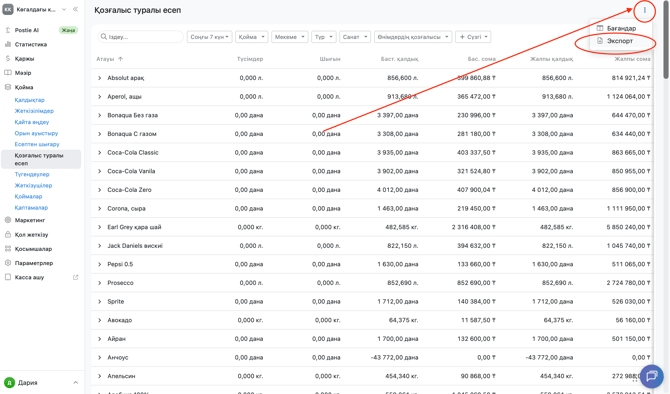670x394 pixels.
Task: Select Қозғалыс туралы есеп sidebar item
Action: [x=41, y=159]
